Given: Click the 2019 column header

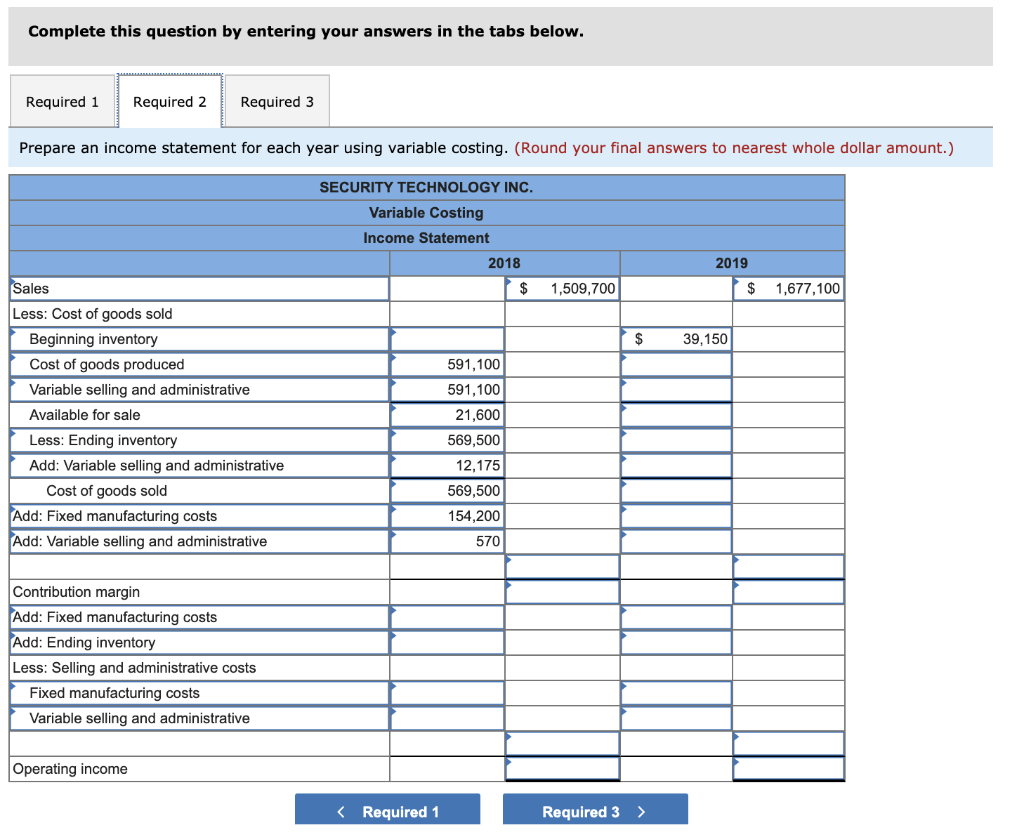Looking at the screenshot, I should 731,263.
